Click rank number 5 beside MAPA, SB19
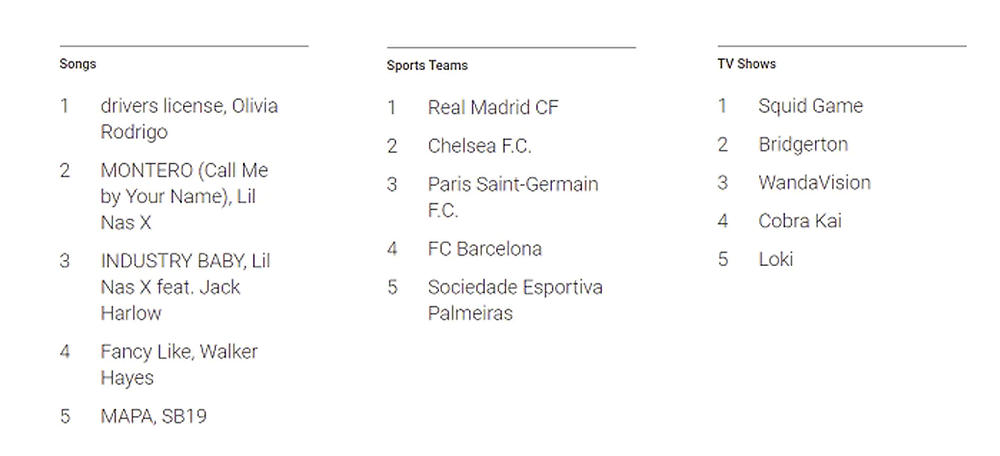 65,416
